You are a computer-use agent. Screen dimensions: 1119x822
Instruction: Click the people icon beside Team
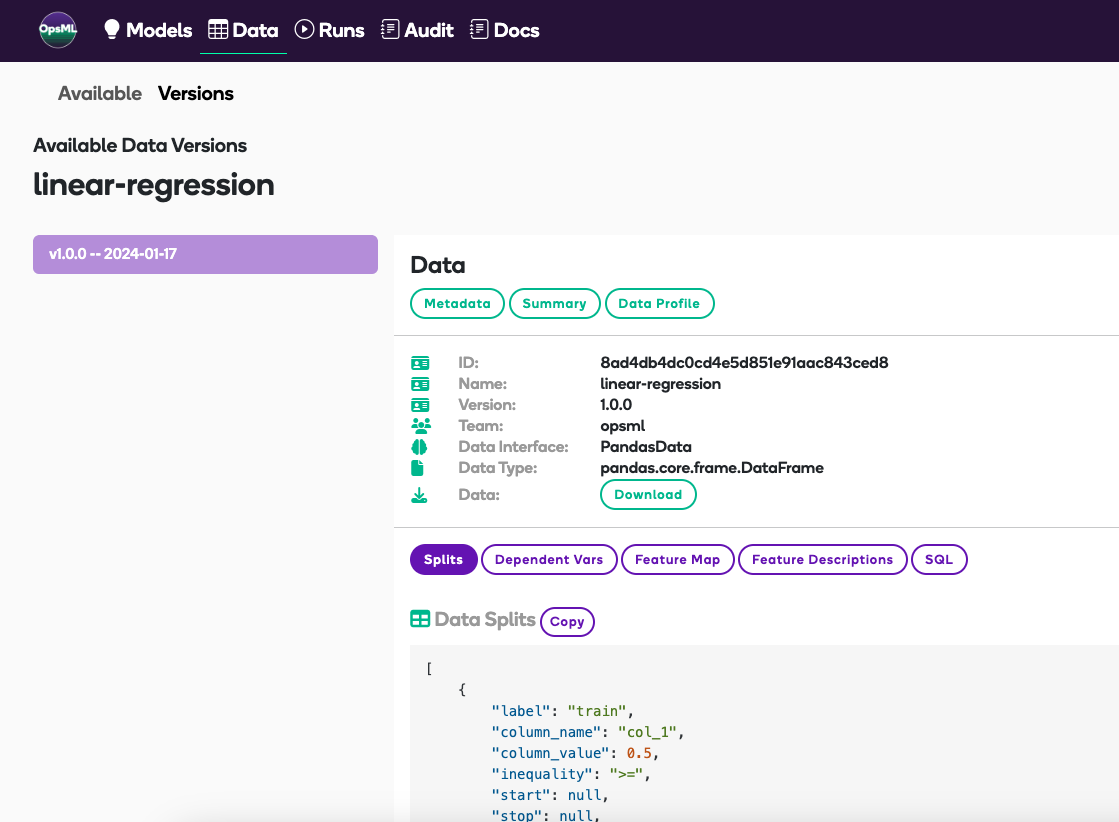421,426
